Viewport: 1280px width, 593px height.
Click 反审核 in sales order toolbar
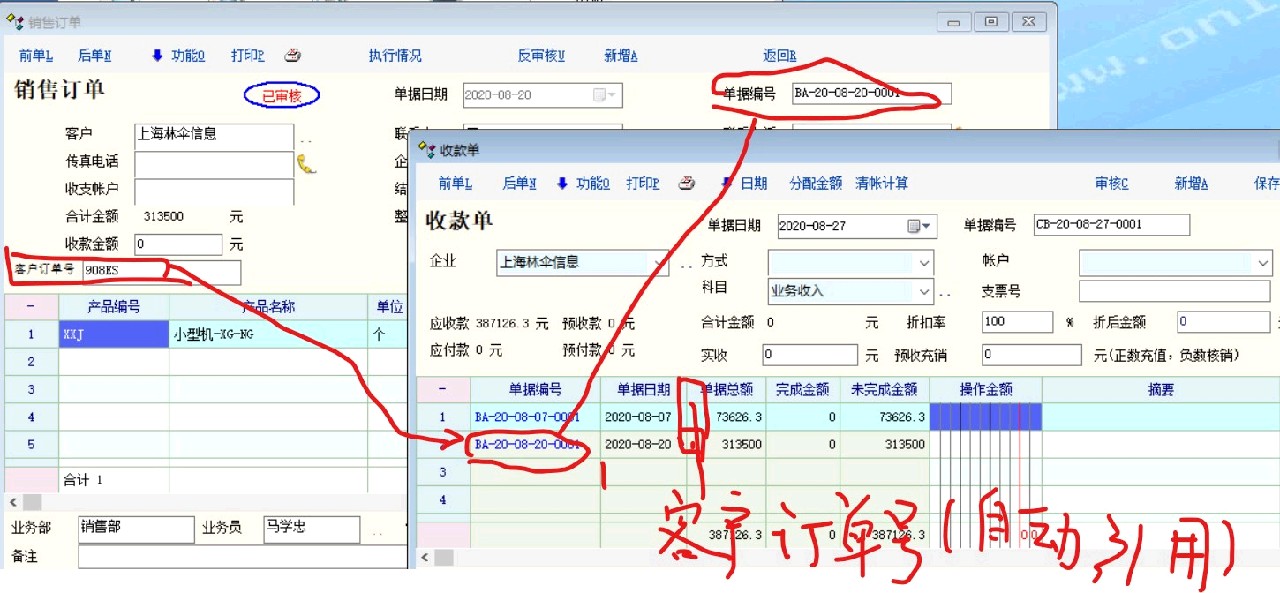tap(540, 56)
